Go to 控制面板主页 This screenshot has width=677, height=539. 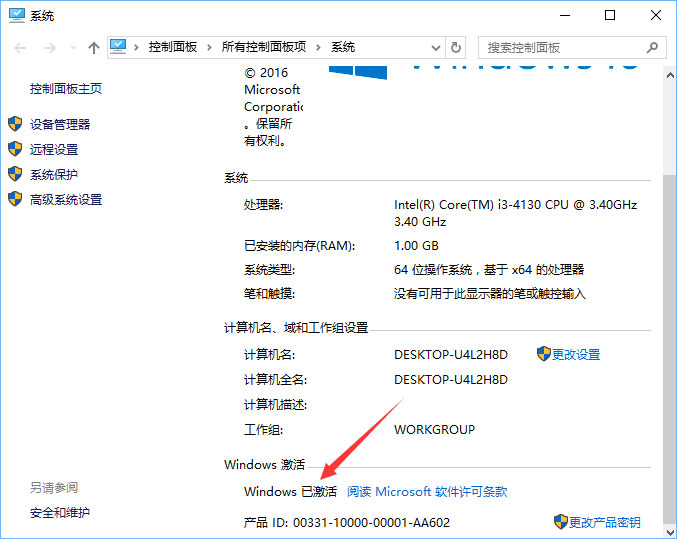[66, 88]
